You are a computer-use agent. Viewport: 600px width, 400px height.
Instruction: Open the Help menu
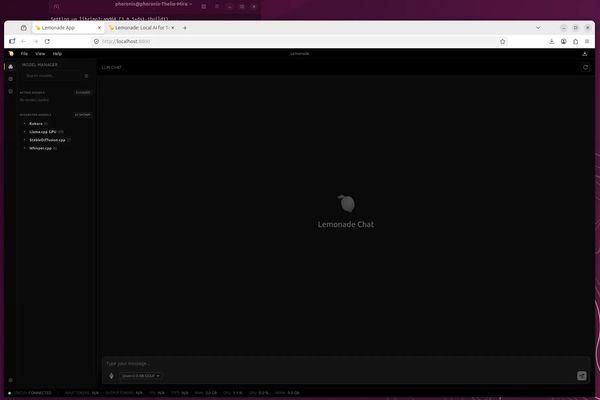57,54
